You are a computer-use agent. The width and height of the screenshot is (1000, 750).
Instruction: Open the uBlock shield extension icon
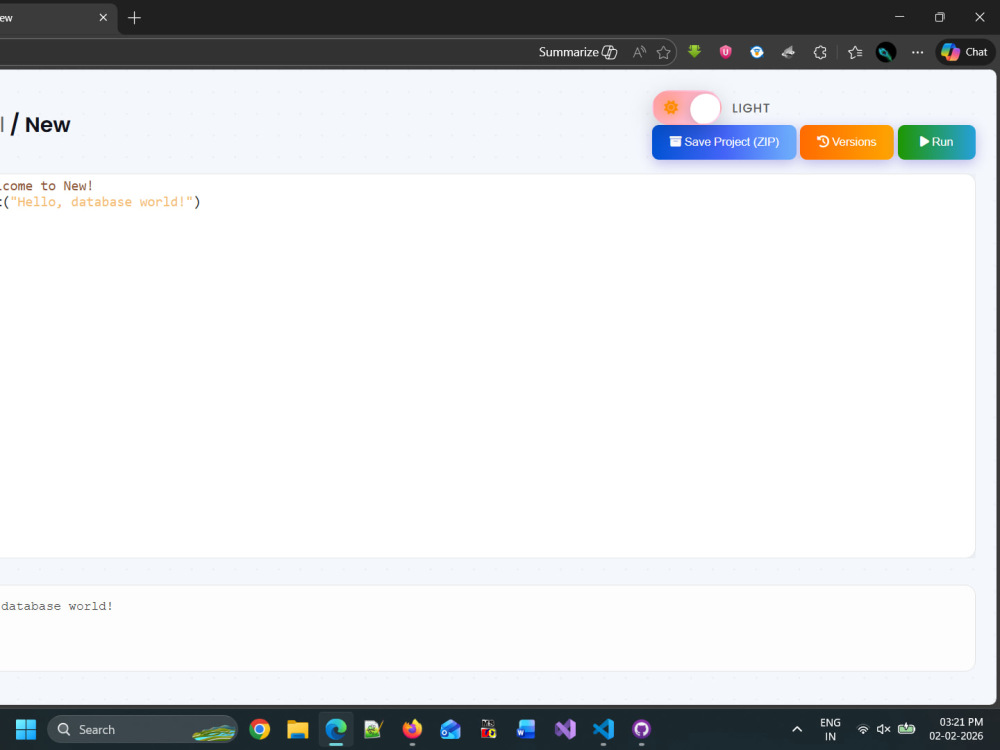click(x=725, y=52)
